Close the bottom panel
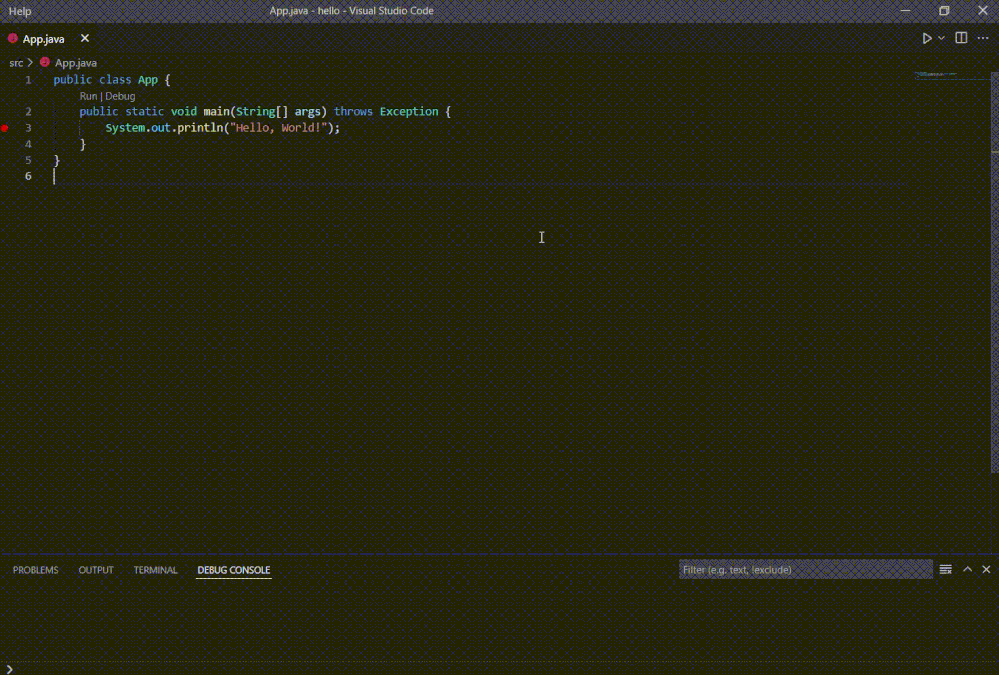The width and height of the screenshot is (999, 675). (986, 569)
